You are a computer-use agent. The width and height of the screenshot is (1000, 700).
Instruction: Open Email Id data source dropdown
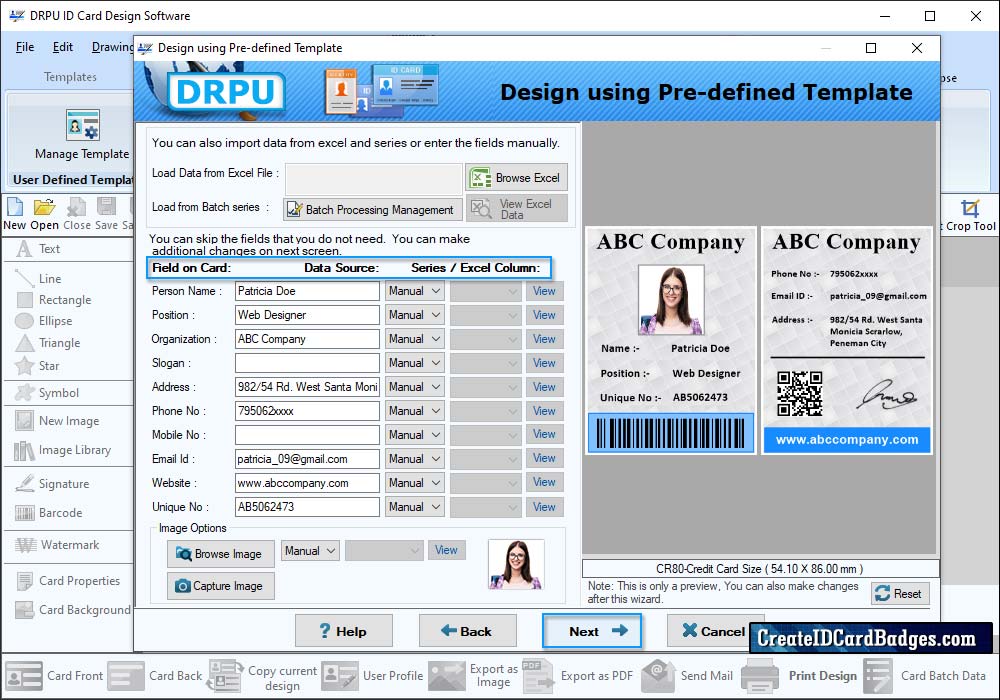pos(415,459)
